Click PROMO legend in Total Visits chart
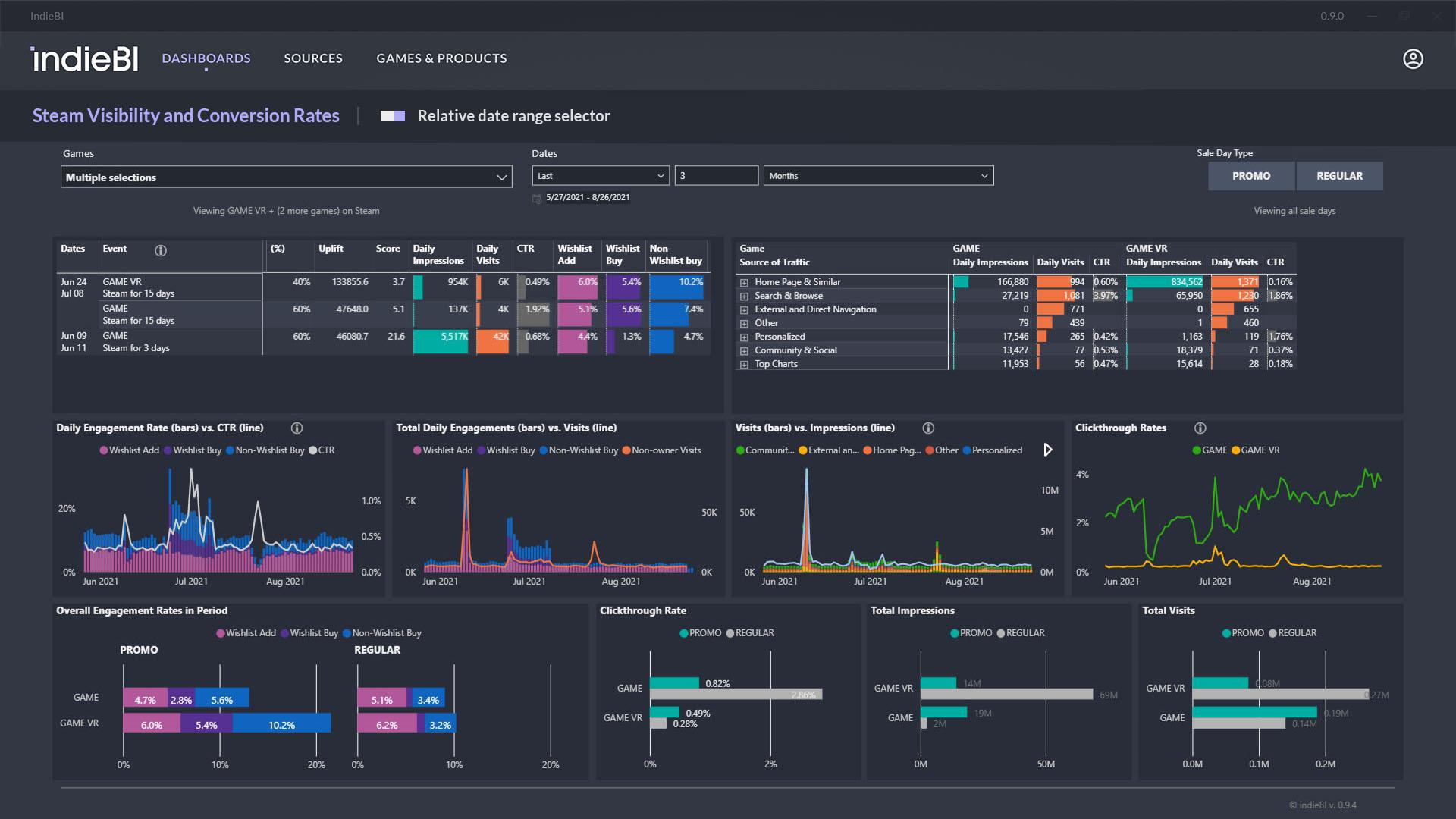This screenshot has width=1456, height=819. [x=1244, y=632]
